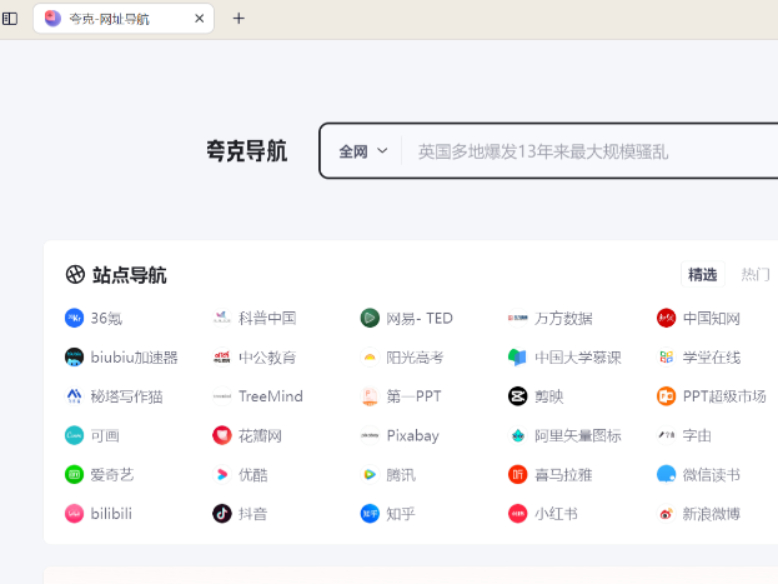Open the biubiu加速器 link text

pos(134,357)
